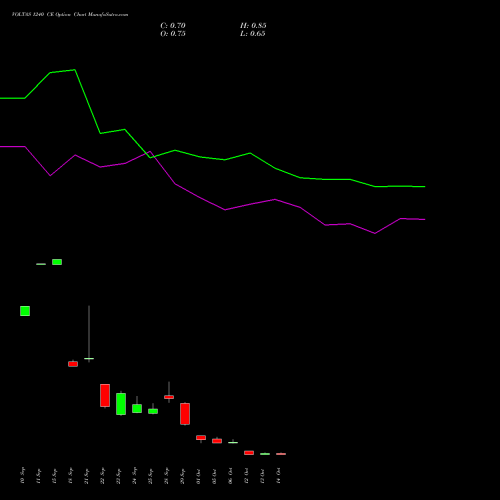
Task: Click the VOLTAS 1240 CE chart title
Action: [x=70, y=15]
